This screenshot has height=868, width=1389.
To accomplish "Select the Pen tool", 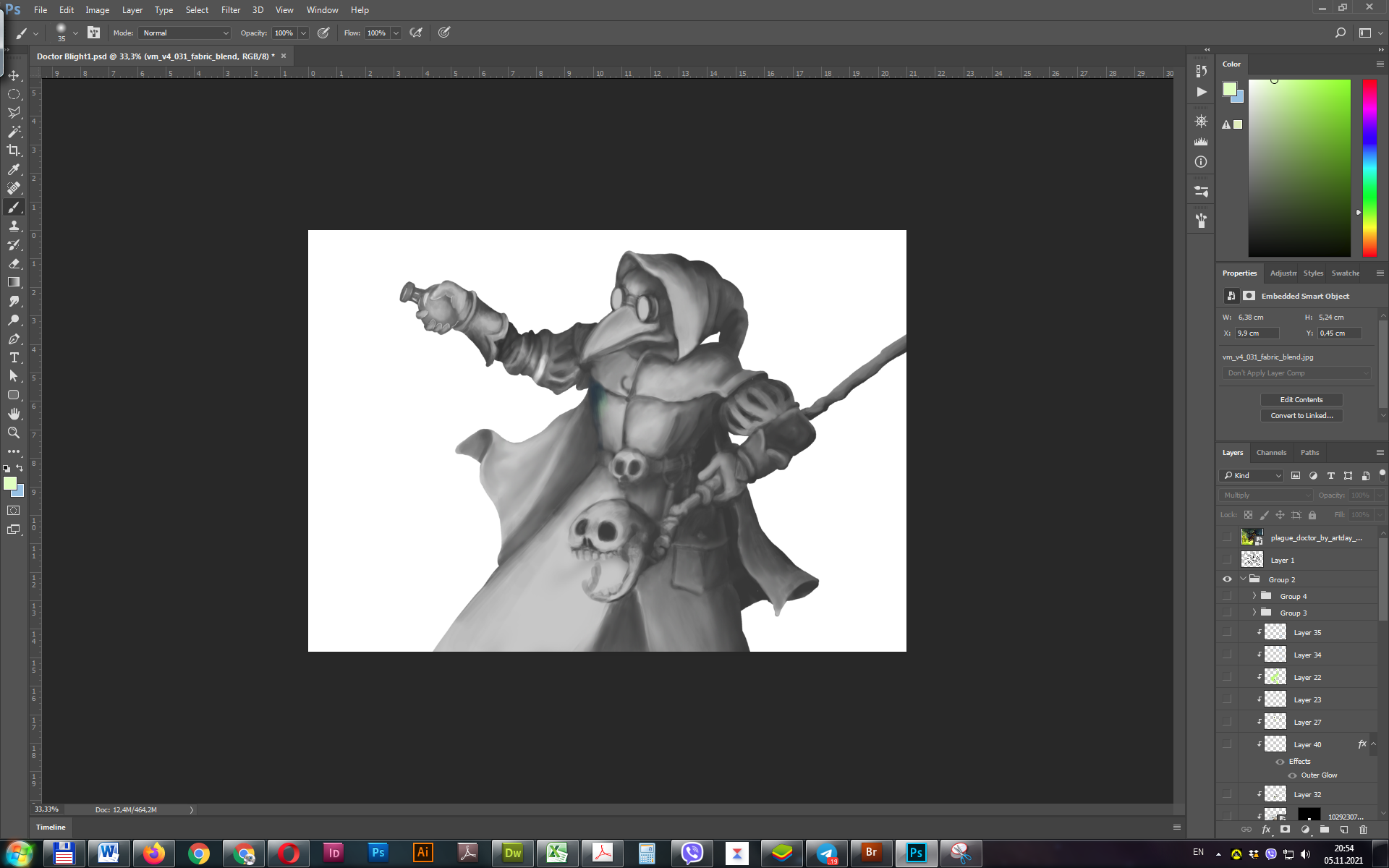I will pos(14,339).
